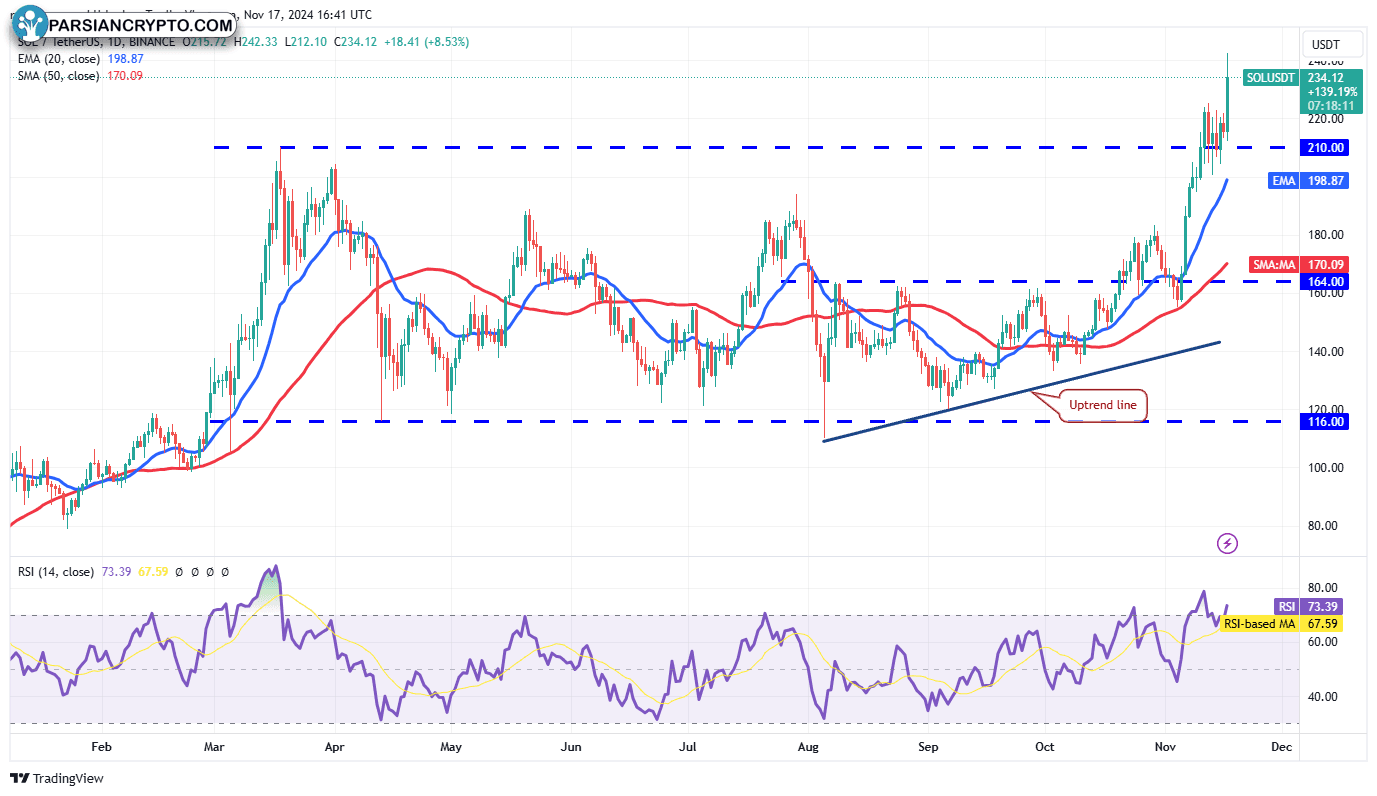Click the +18.41 (+8.53%) change text
This screenshot has width=1377, height=796.
coord(427,42)
